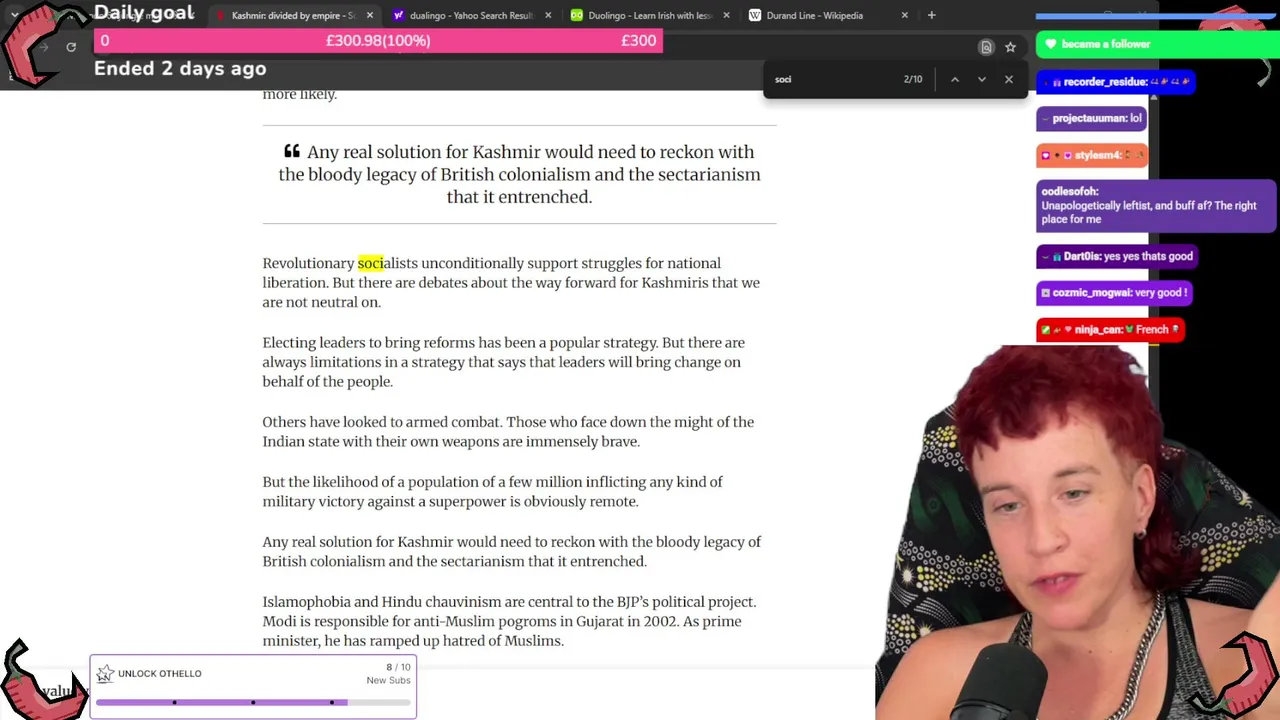
Task: Click the pull-quote quotation mark icon
Action: 292,151
